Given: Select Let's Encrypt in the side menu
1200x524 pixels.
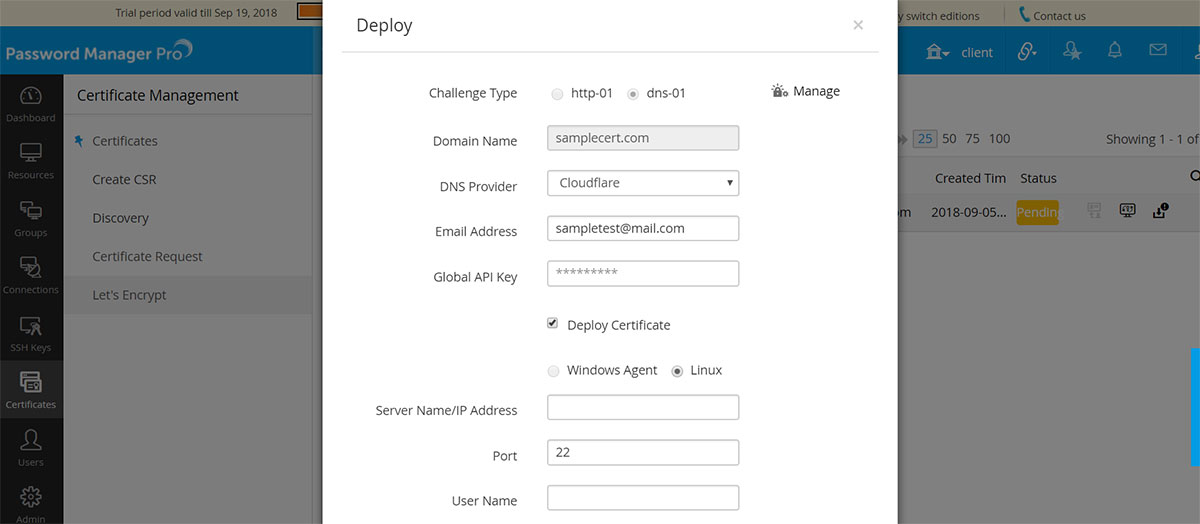Looking at the screenshot, I should [x=129, y=295].
